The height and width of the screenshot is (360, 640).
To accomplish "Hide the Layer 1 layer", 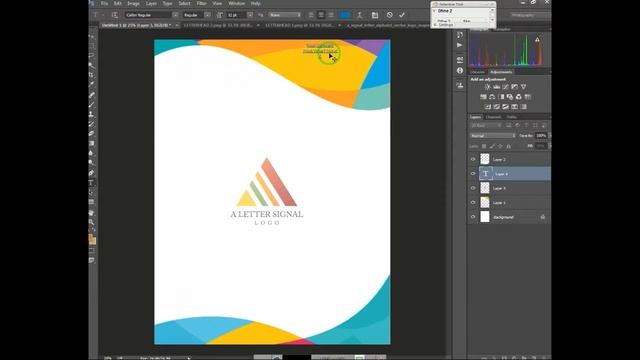I will (473, 202).
